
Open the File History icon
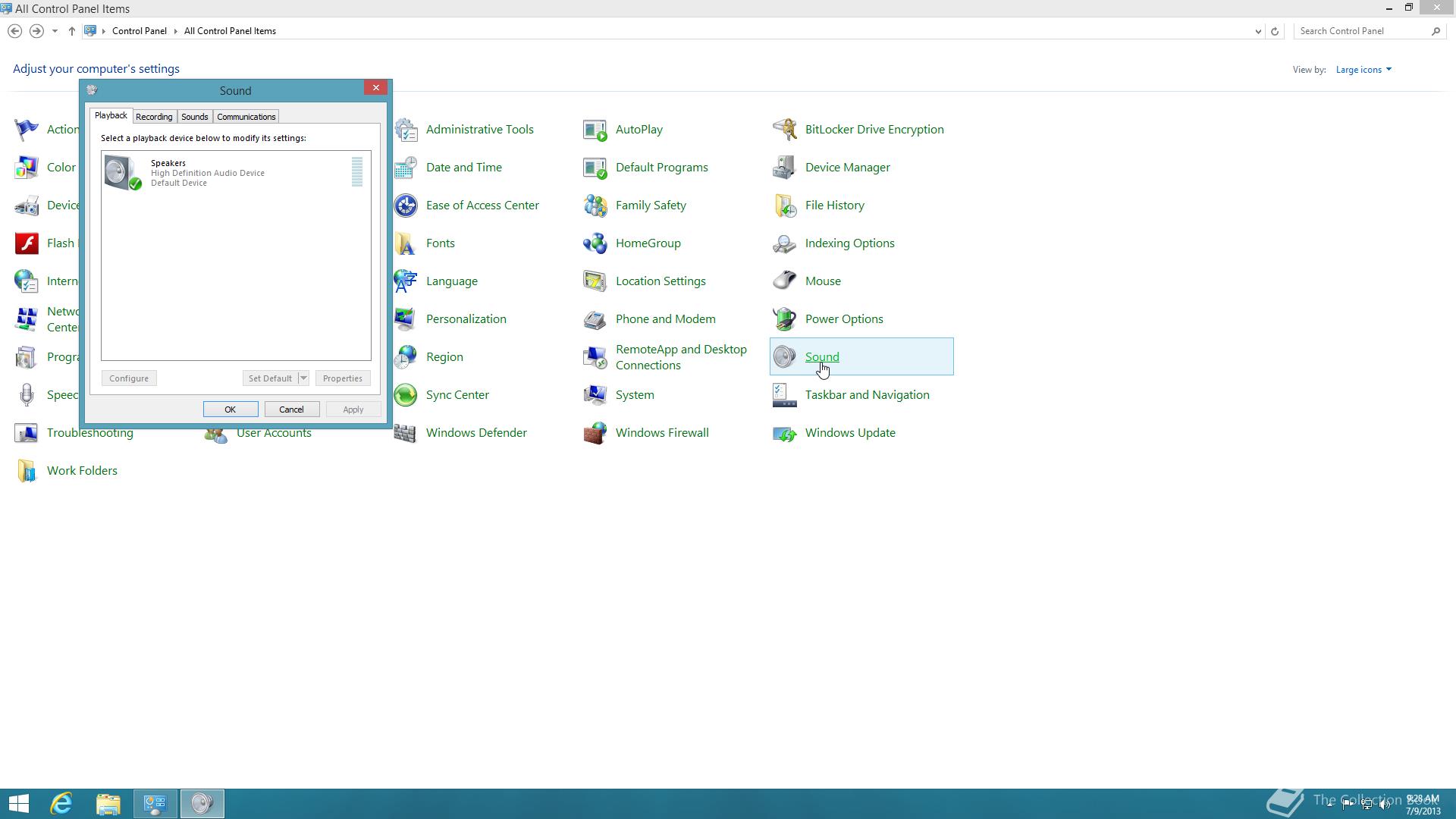click(x=785, y=206)
